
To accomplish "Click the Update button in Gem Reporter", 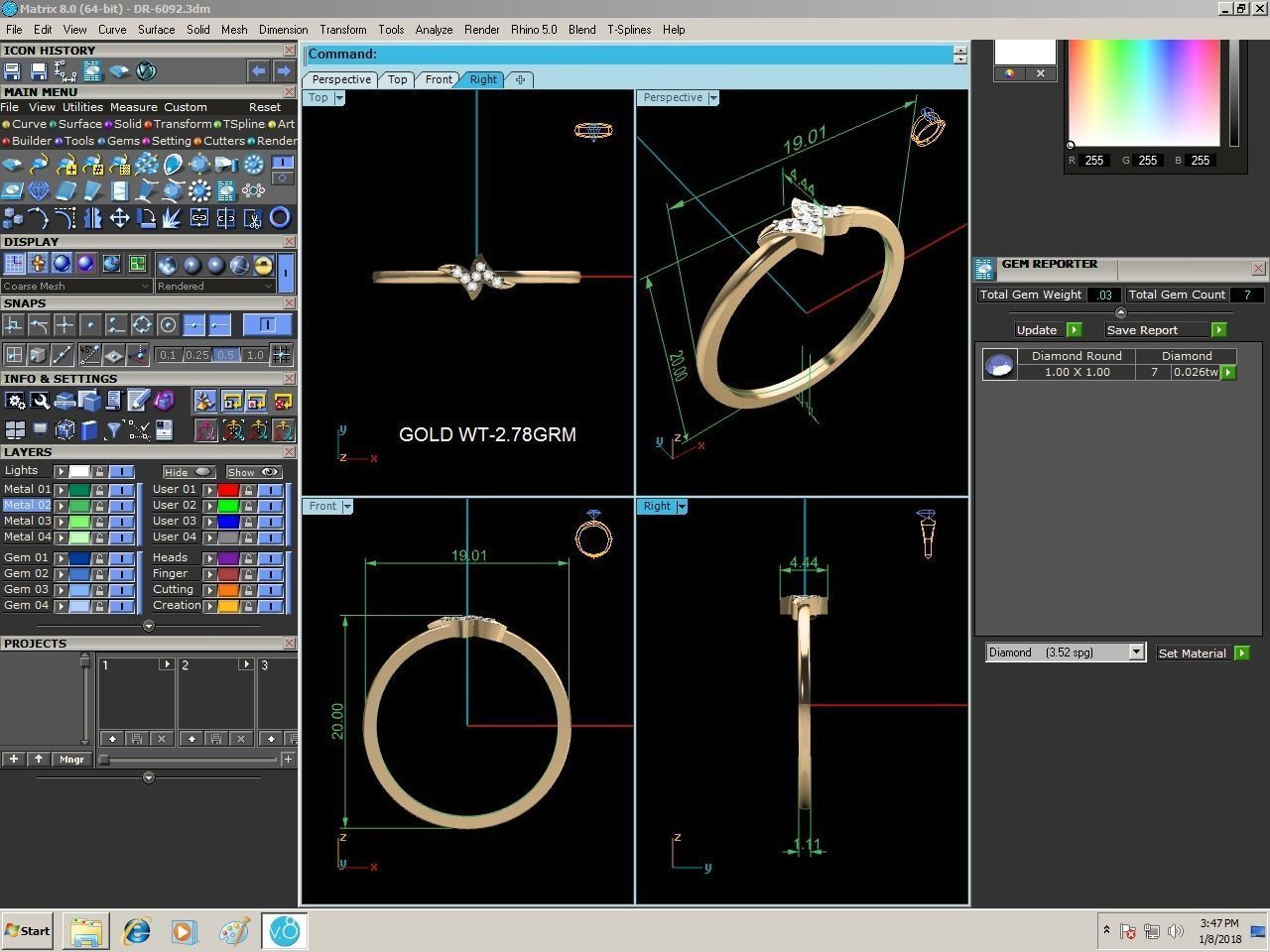I will (1048, 330).
